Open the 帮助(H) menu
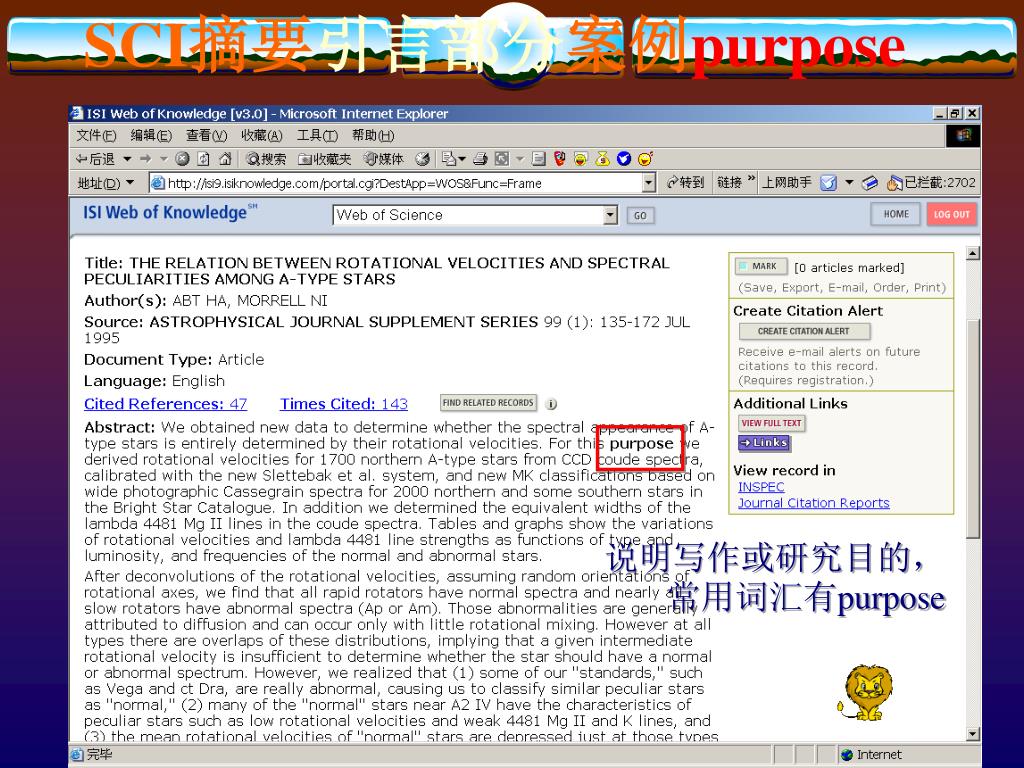This screenshot has height=768, width=1024. point(373,135)
